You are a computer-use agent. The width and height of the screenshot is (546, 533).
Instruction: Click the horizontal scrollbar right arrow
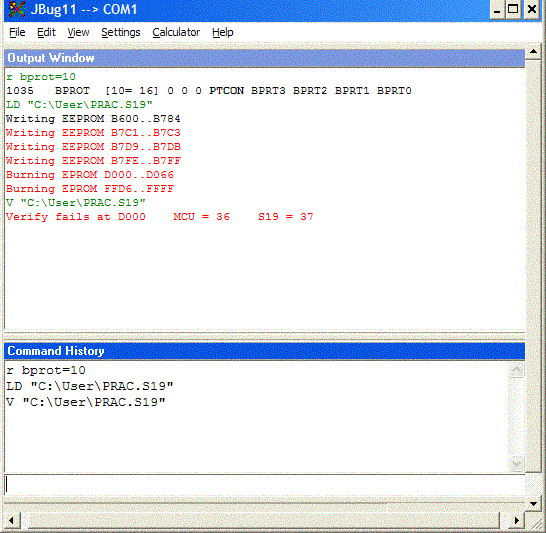(516, 520)
